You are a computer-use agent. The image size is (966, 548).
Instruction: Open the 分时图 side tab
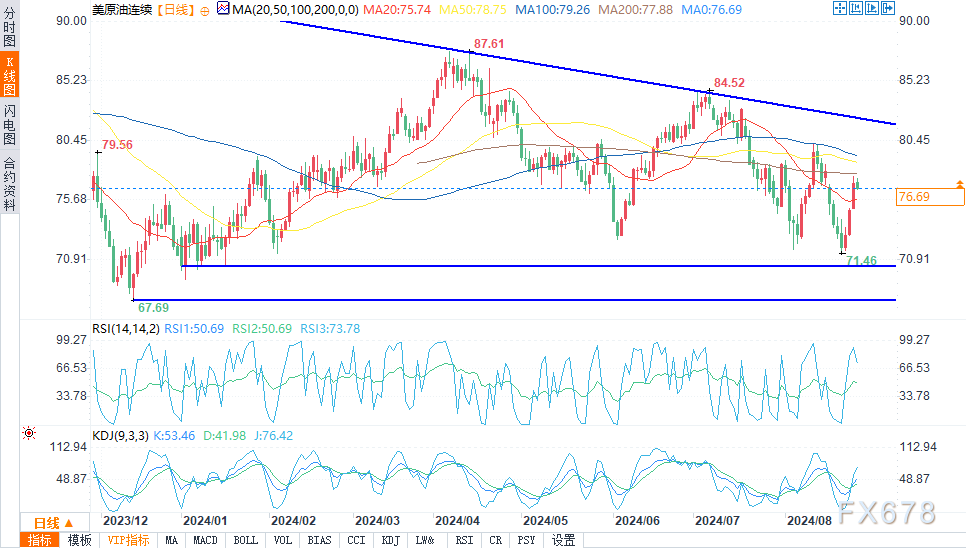pos(9,27)
